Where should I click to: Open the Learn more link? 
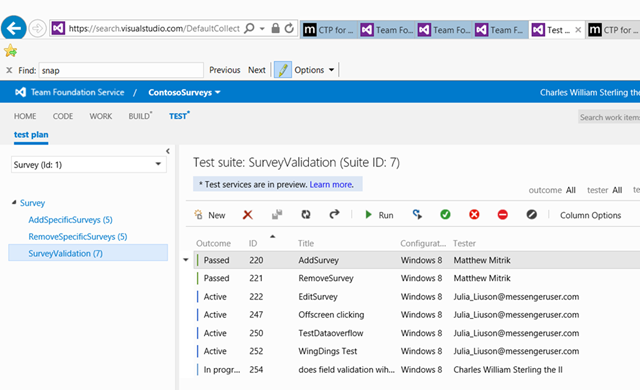[331, 184]
